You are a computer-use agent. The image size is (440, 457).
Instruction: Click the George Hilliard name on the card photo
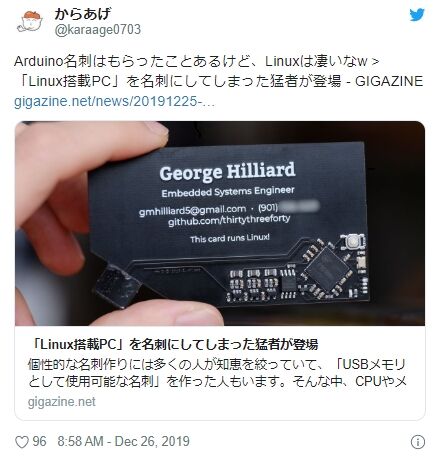227,171
